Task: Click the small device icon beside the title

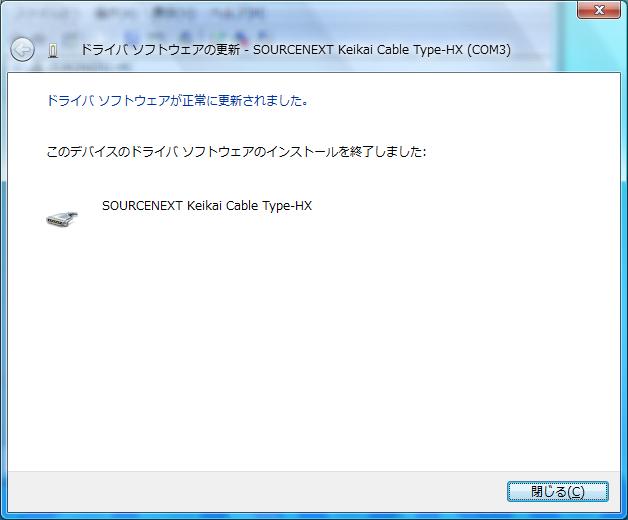Action: click(x=53, y=50)
